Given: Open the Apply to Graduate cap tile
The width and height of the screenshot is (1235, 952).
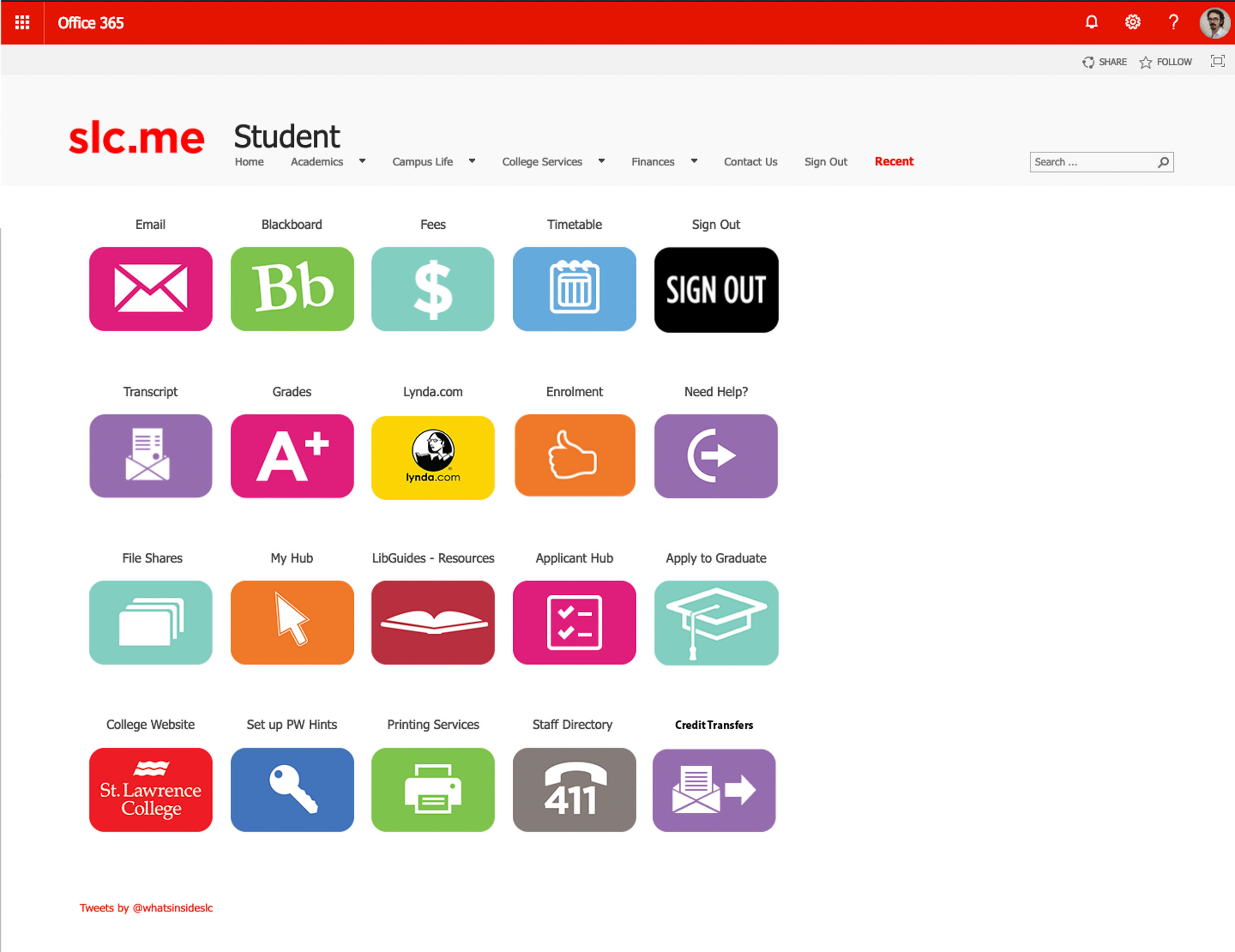Looking at the screenshot, I should (x=716, y=623).
